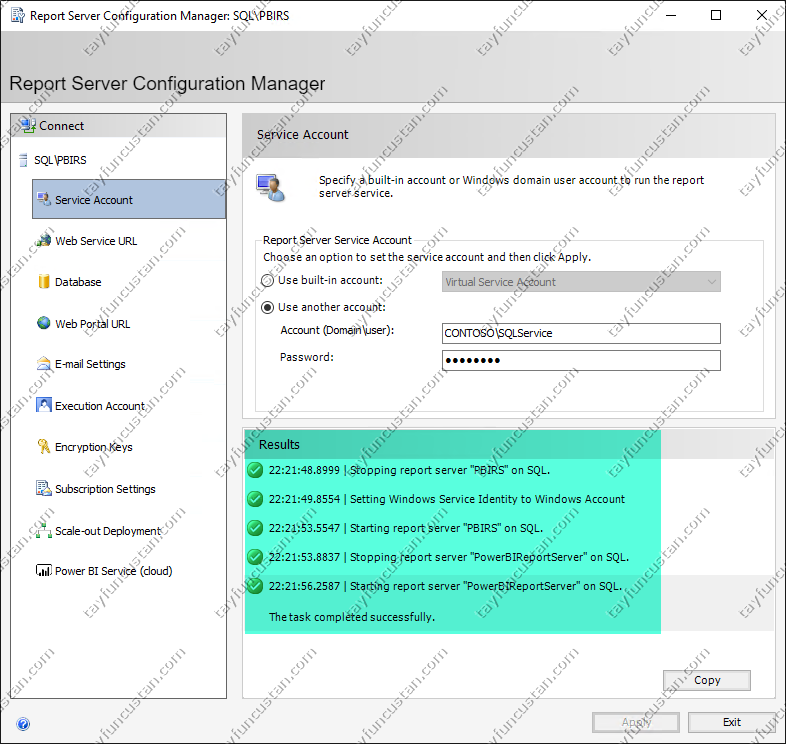Minimize the configuration manager window
Screen dimensions: 786x744
coord(671,16)
